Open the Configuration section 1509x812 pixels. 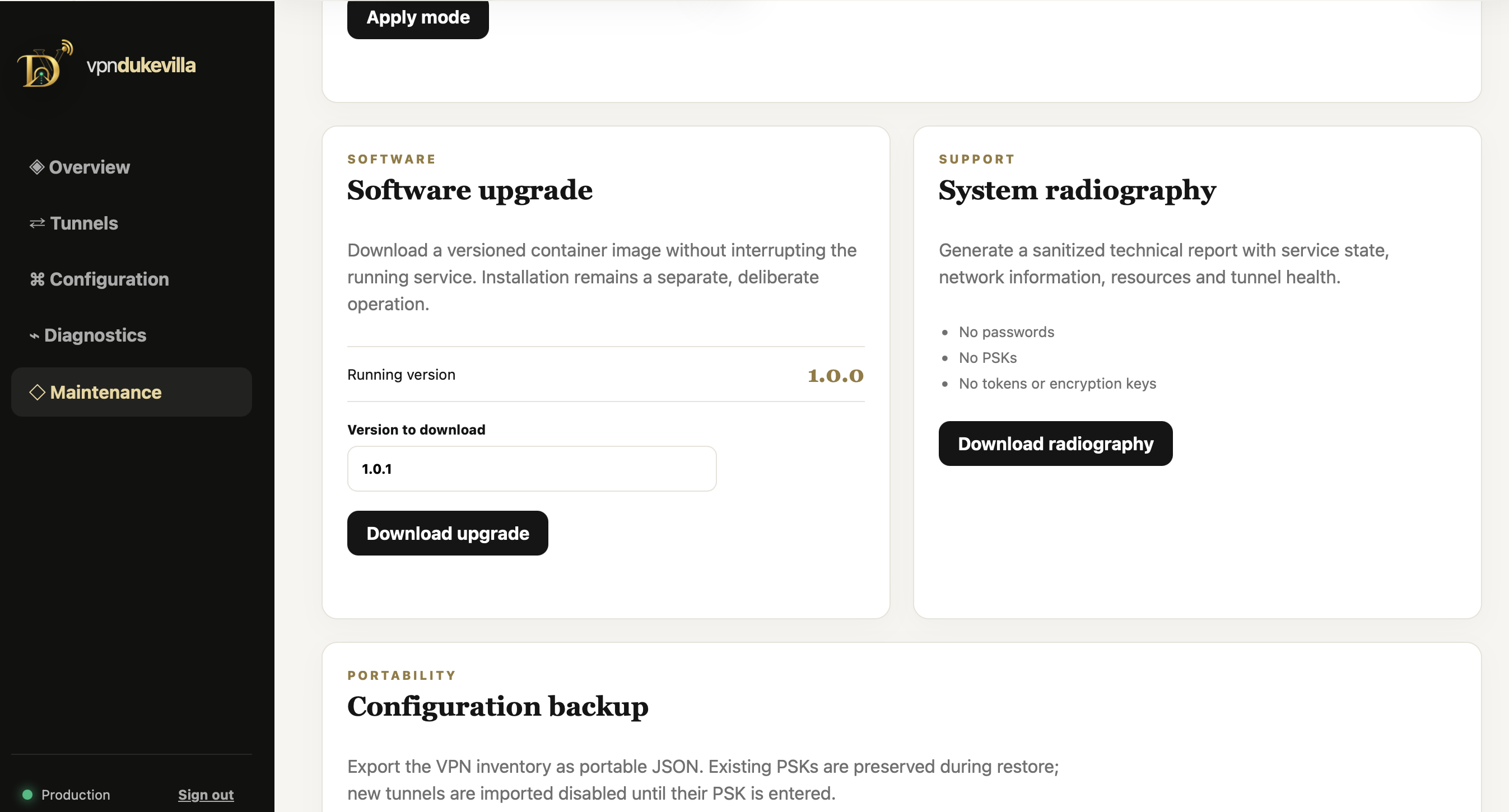tap(131, 279)
